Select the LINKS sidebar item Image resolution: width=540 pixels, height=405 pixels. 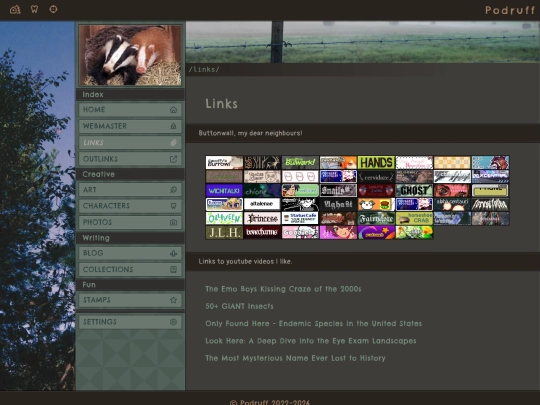click(130, 143)
